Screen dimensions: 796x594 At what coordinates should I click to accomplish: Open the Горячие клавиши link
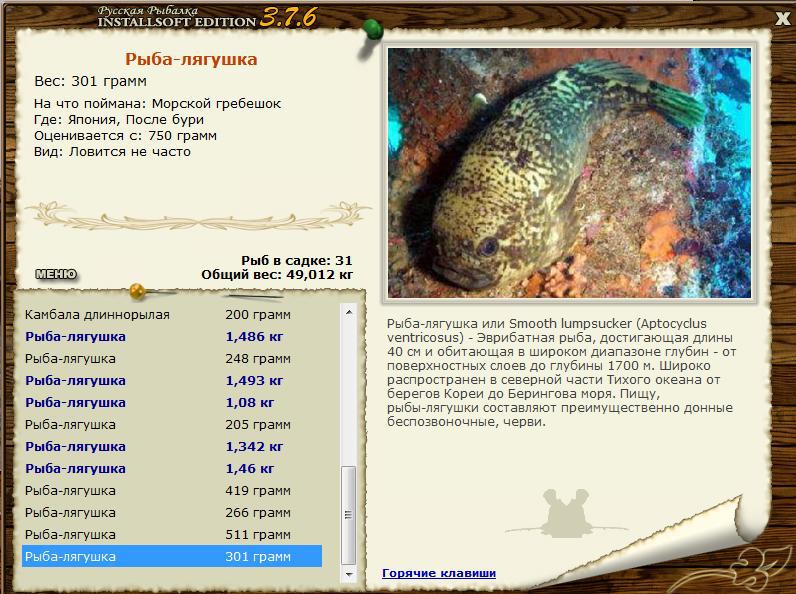(x=439, y=573)
